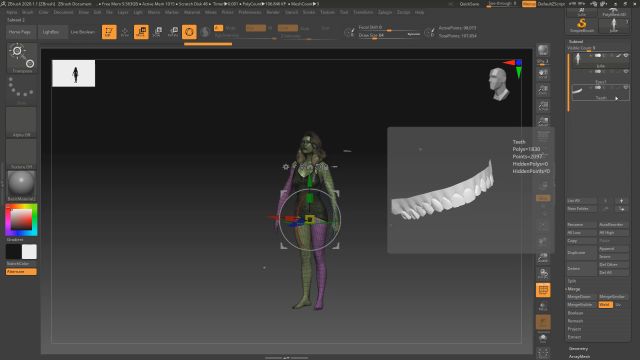Viewport: 640px width, 360px height.
Task: Click the main color picker square
Action: tap(21, 220)
